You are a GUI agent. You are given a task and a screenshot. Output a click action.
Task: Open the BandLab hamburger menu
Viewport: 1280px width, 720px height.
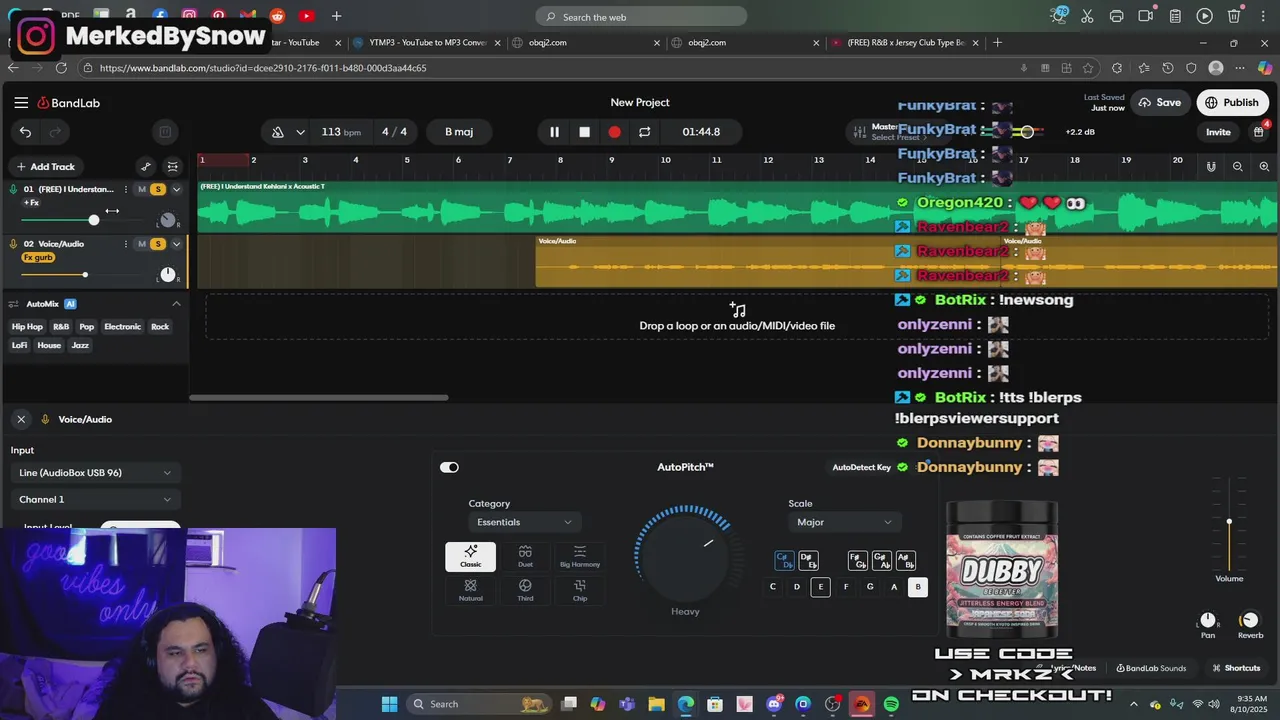pos(21,102)
